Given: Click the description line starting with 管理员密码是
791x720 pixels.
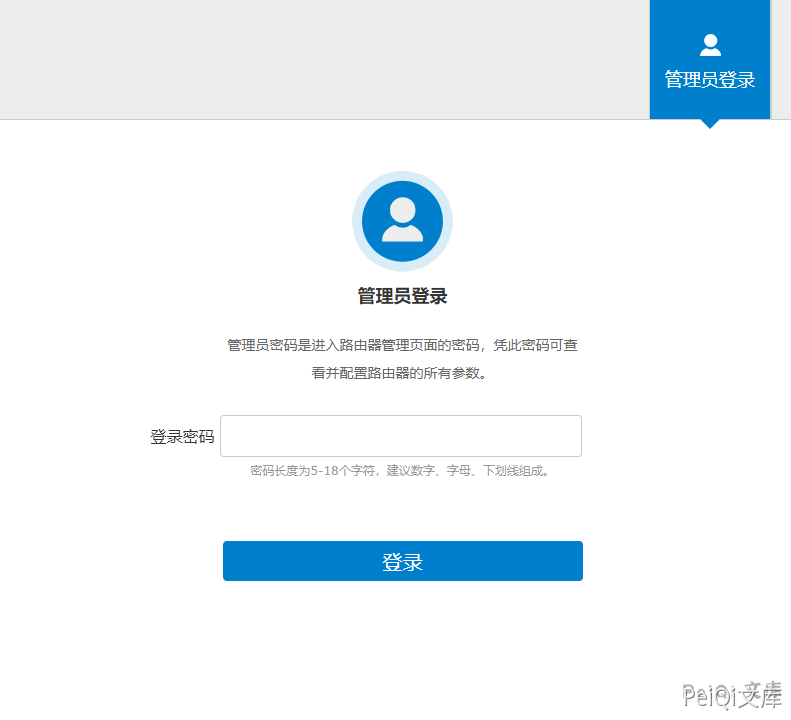Looking at the screenshot, I should pos(402,345).
